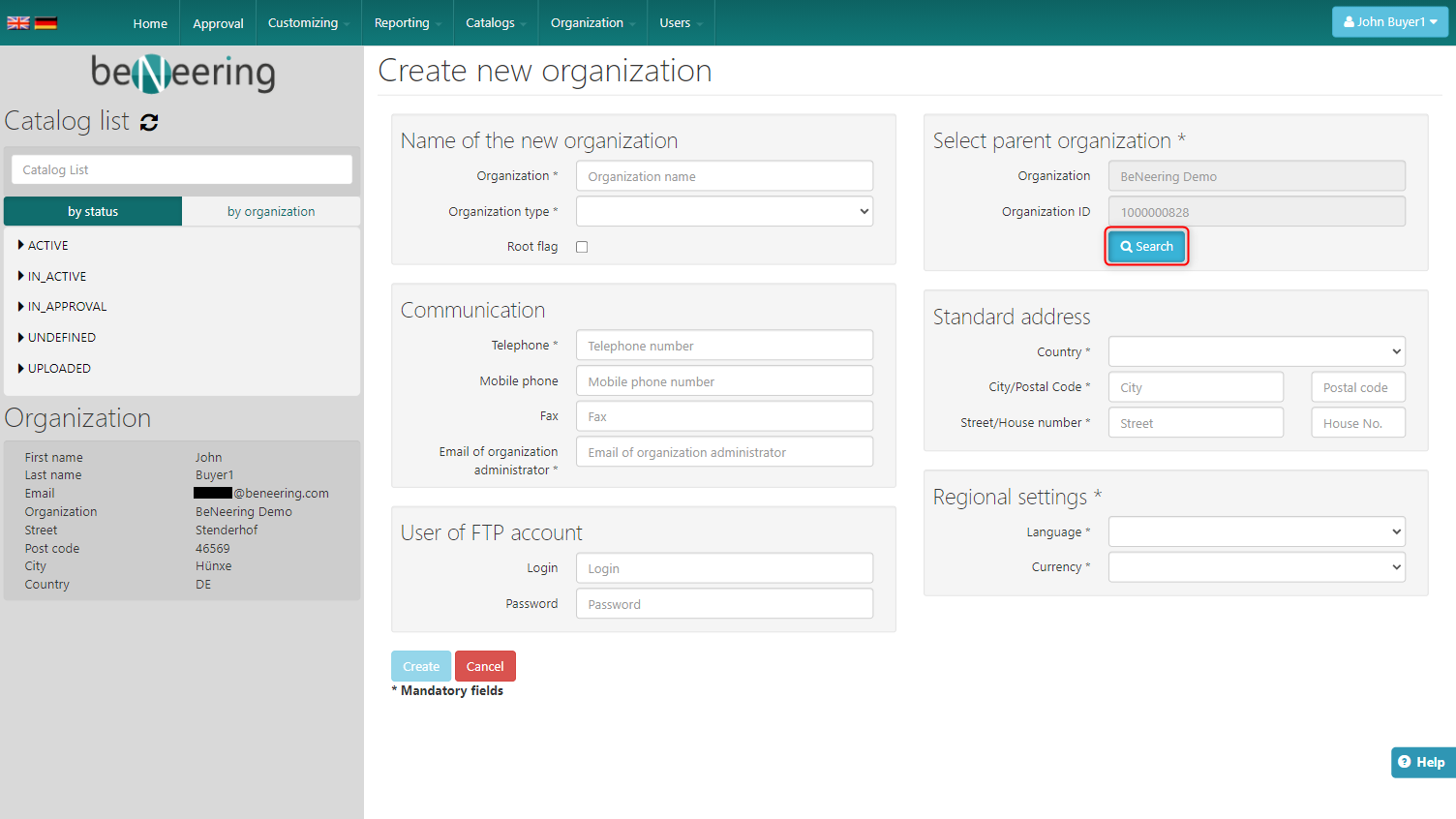The width and height of the screenshot is (1456, 819).
Task: Expand the ACTIVE catalog group
Action: [47, 246]
